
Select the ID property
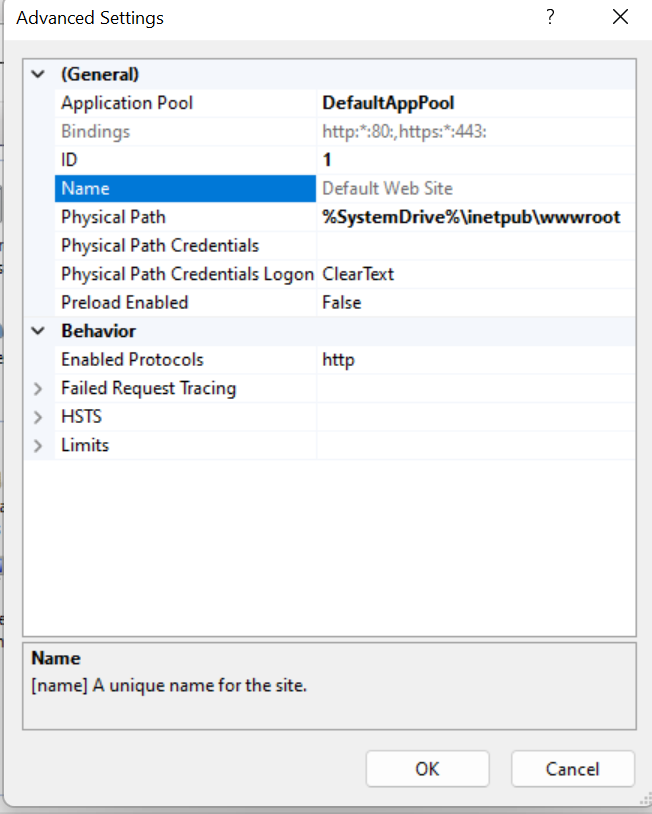click(x=70, y=160)
